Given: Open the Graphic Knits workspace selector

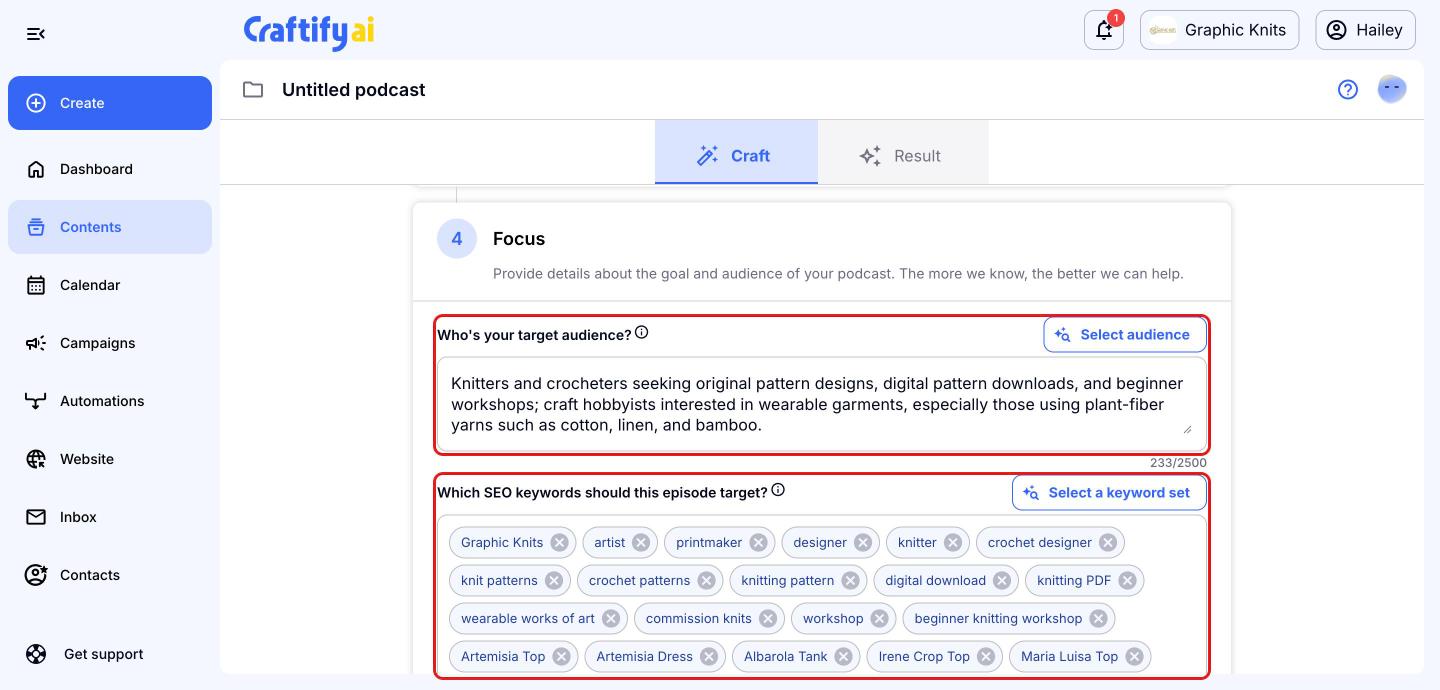Looking at the screenshot, I should pos(1219,30).
